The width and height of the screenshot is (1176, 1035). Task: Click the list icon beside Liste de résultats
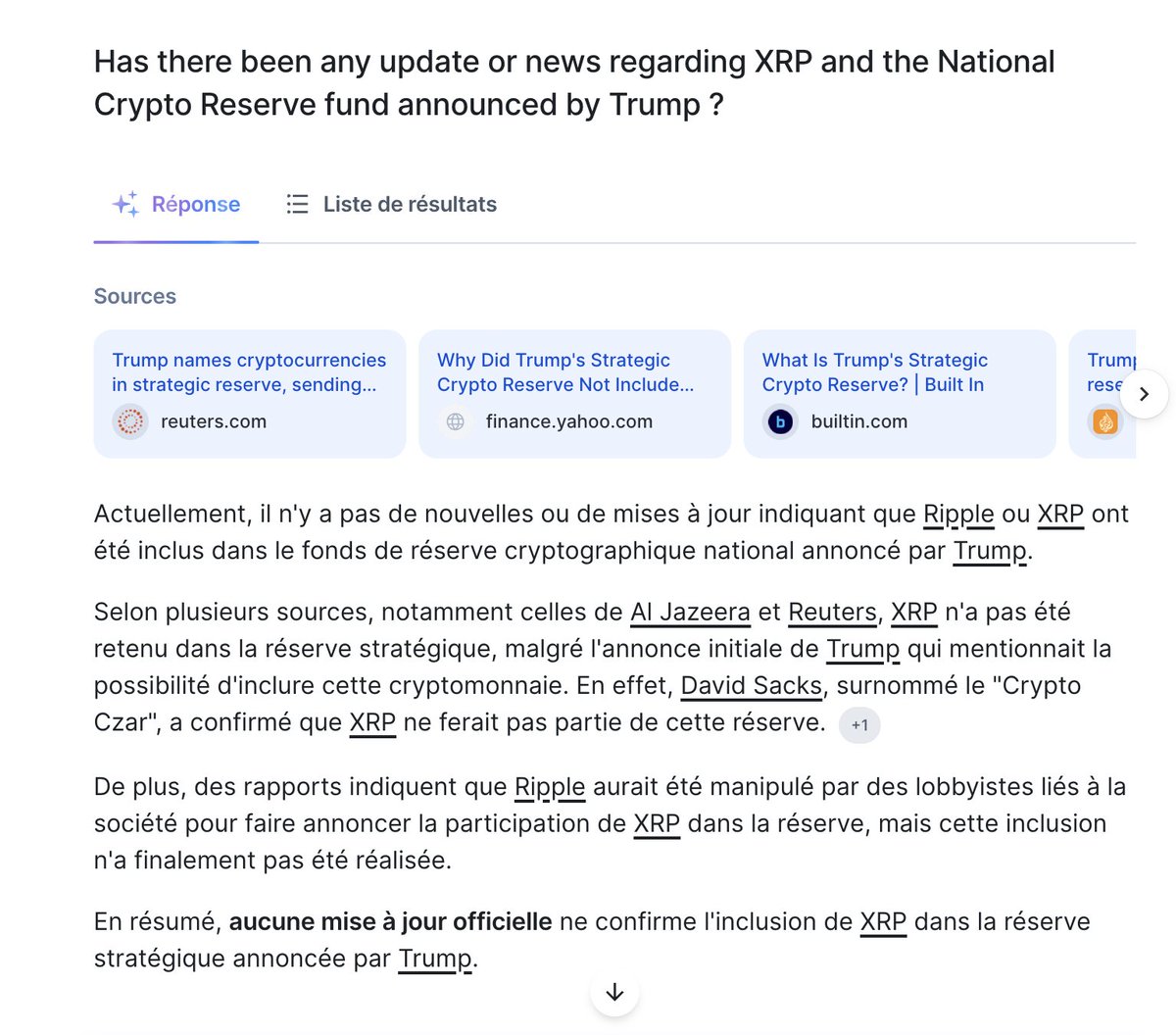coord(297,204)
